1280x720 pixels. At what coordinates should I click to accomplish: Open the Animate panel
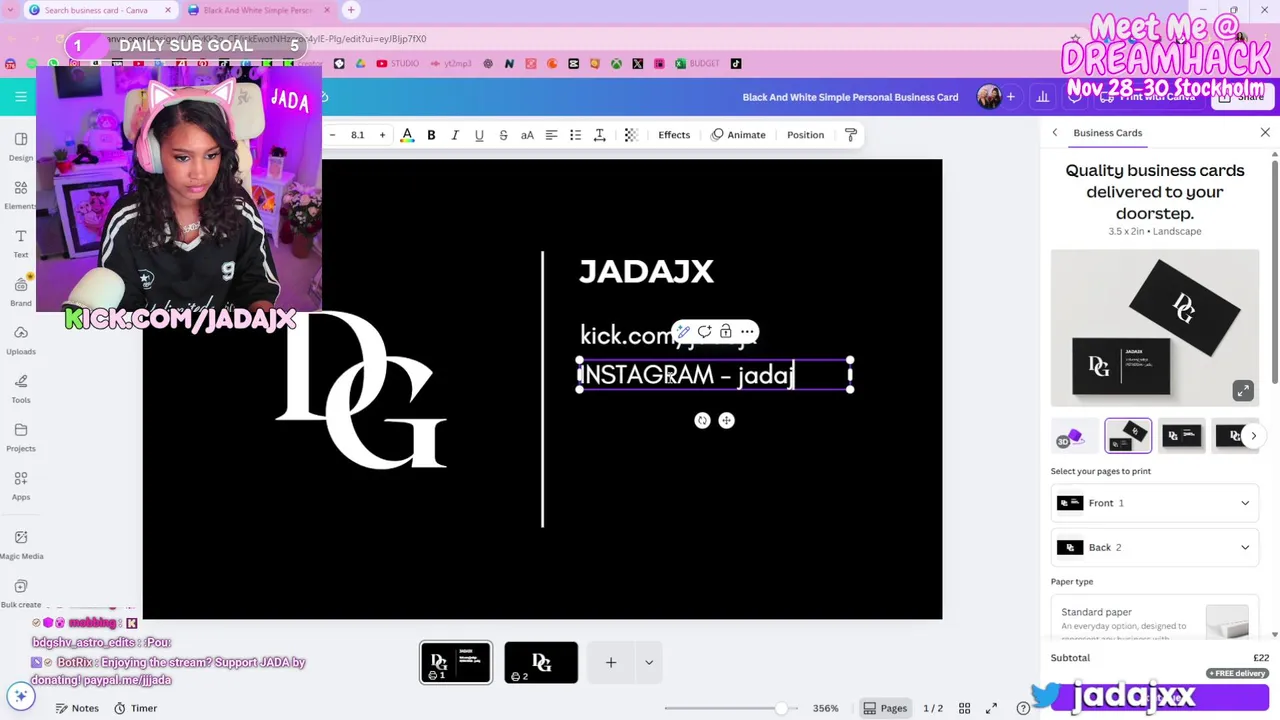pyautogui.click(x=738, y=135)
